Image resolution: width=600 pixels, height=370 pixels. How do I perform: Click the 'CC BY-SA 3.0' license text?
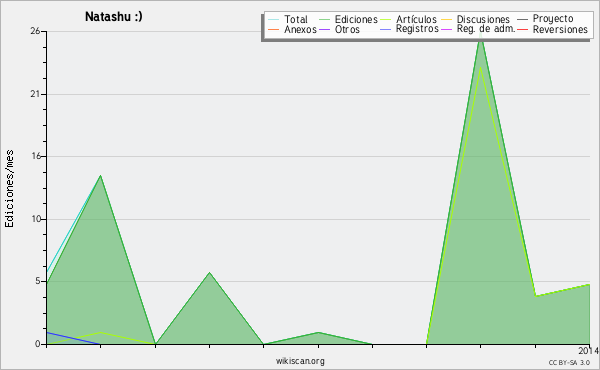click(x=569, y=362)
